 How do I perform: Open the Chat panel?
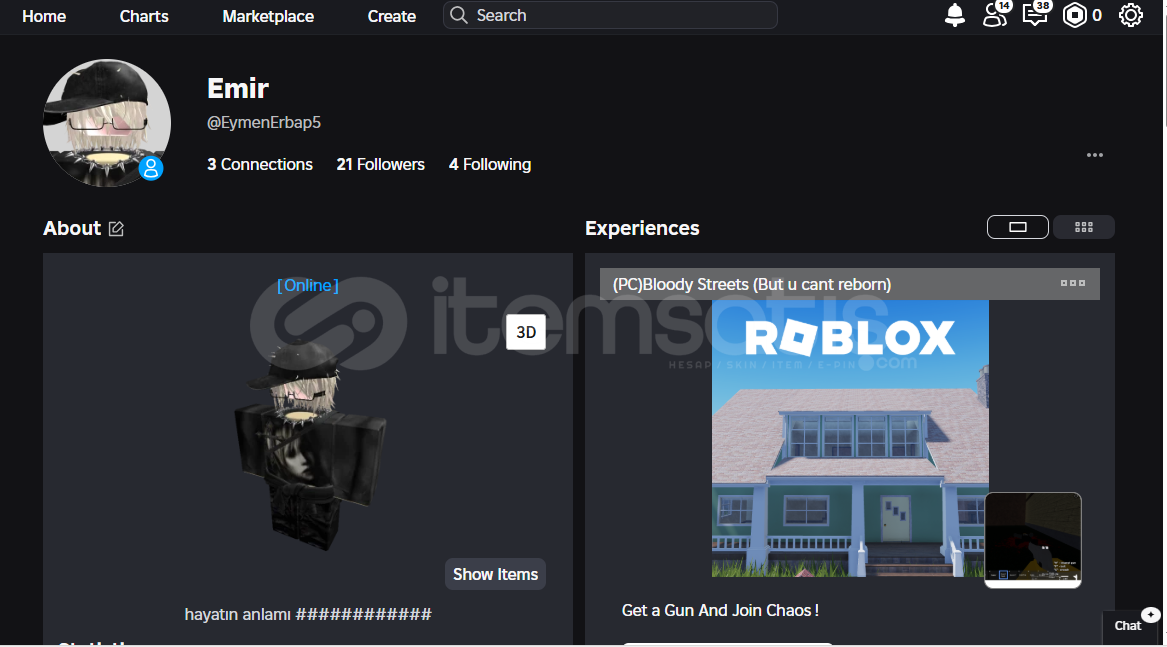tap(1131, 625)
